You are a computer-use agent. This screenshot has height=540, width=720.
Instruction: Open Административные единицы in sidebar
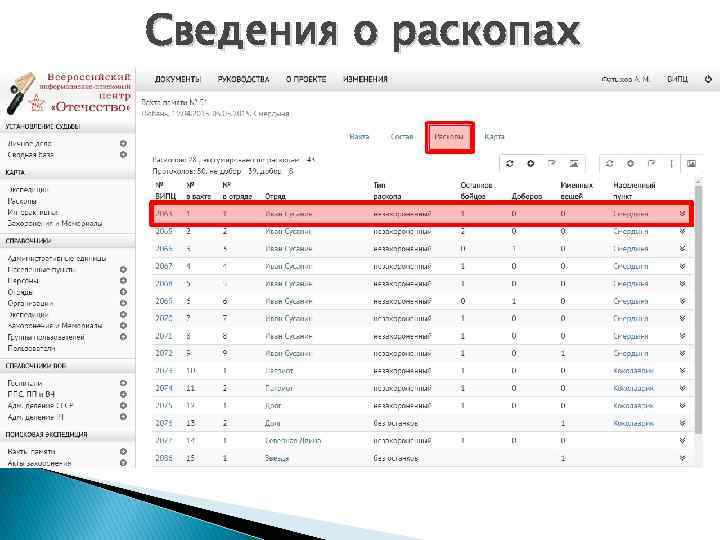point(57,259)
